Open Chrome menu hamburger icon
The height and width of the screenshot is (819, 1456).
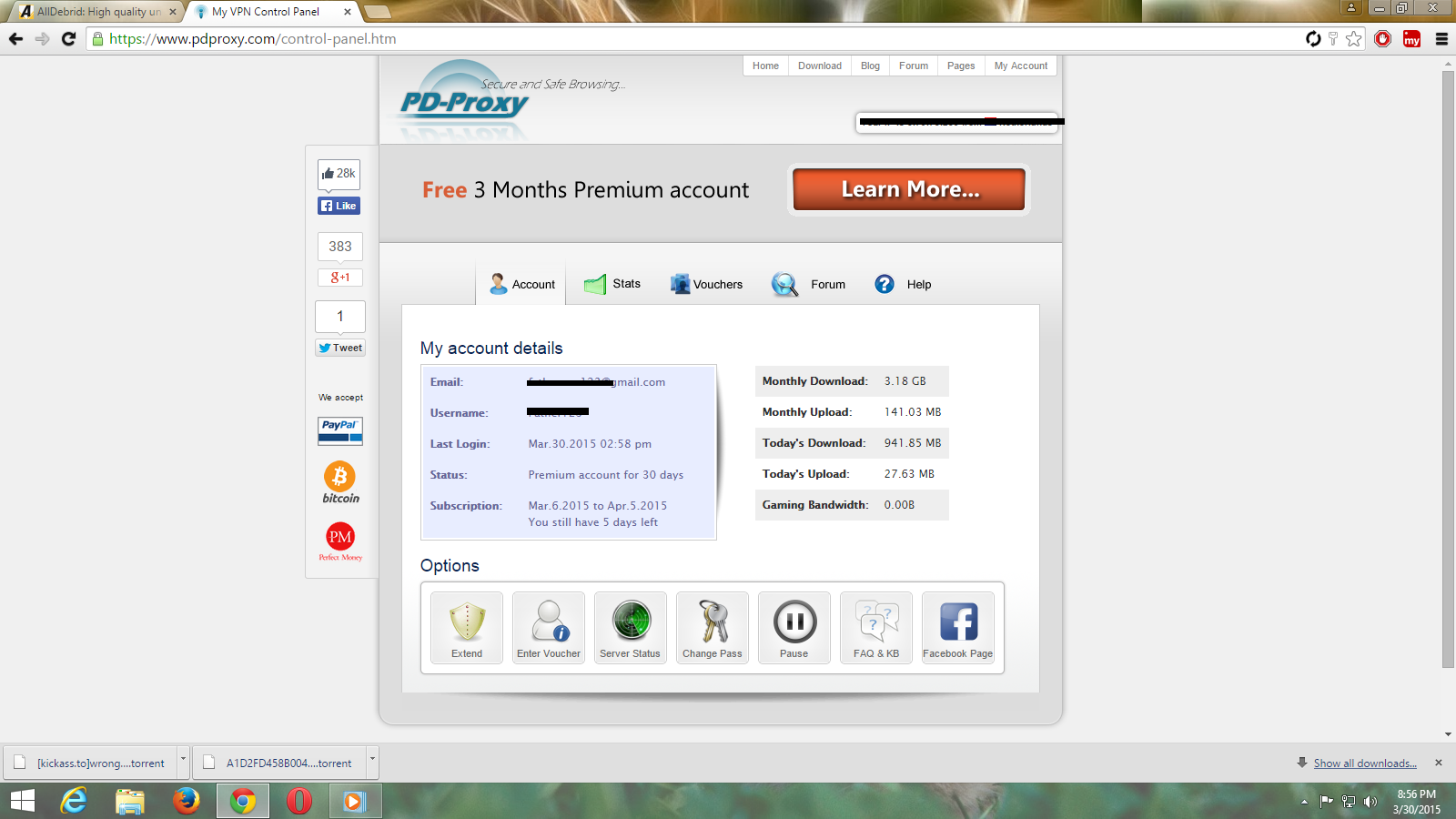[x=1441, y=38]
